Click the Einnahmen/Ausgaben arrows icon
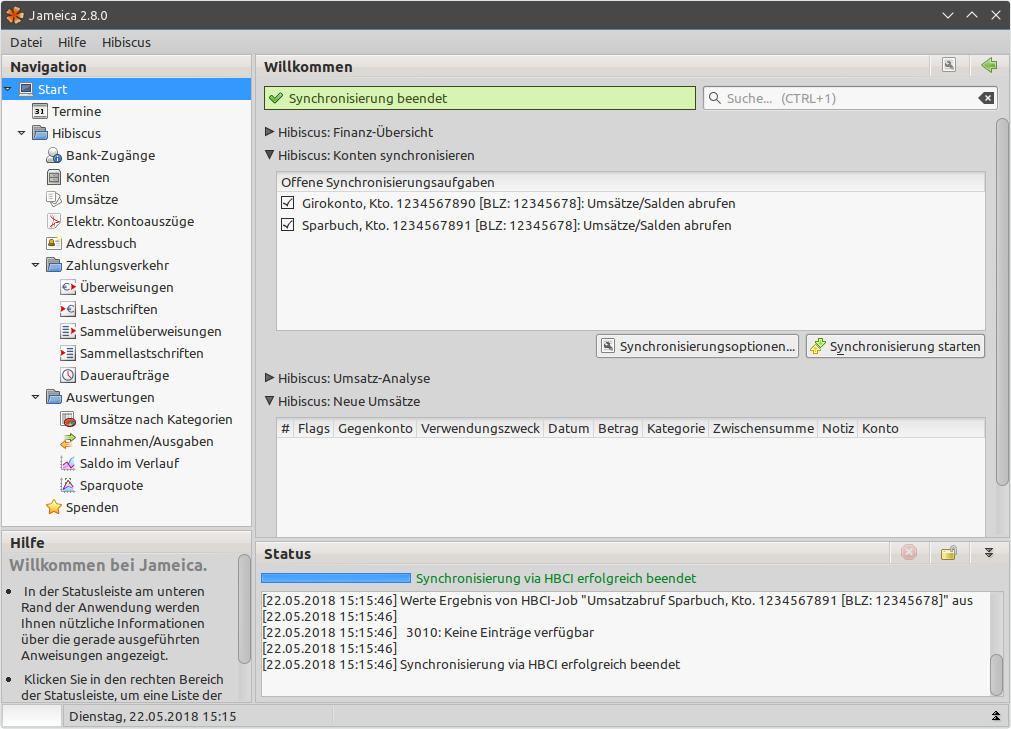 (68, 441)
